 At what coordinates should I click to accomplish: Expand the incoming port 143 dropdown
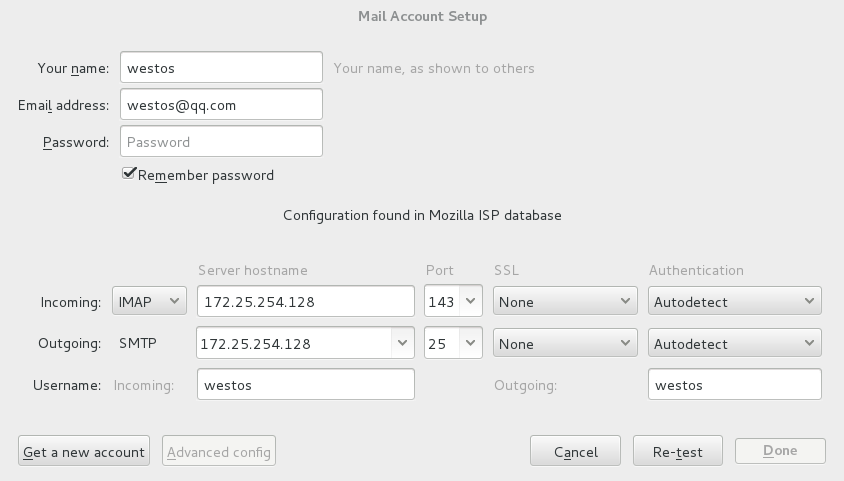[470, 301]
